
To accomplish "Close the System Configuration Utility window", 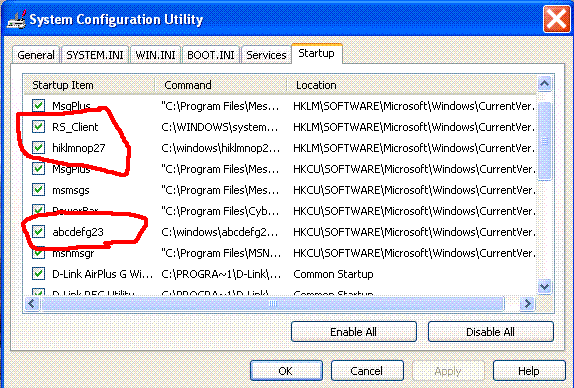I will 556,19.
